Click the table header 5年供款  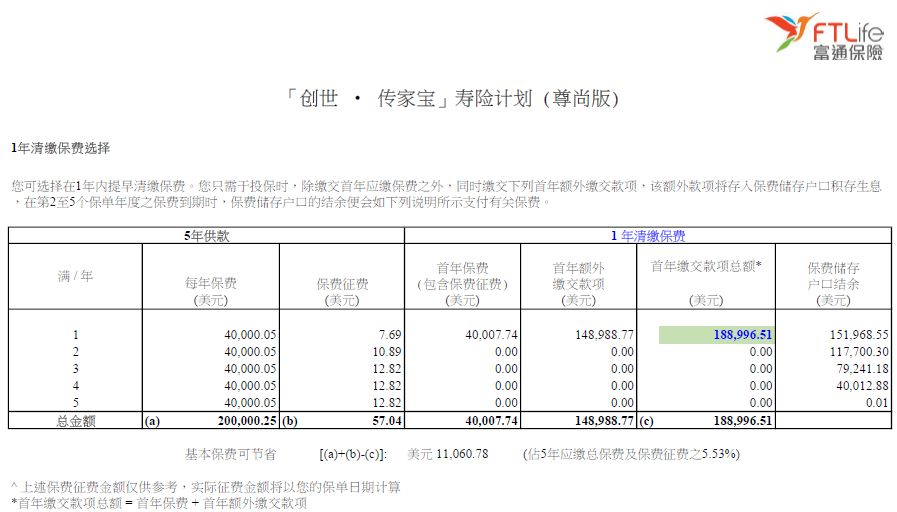pyautogui.click(x=207, y=236)
